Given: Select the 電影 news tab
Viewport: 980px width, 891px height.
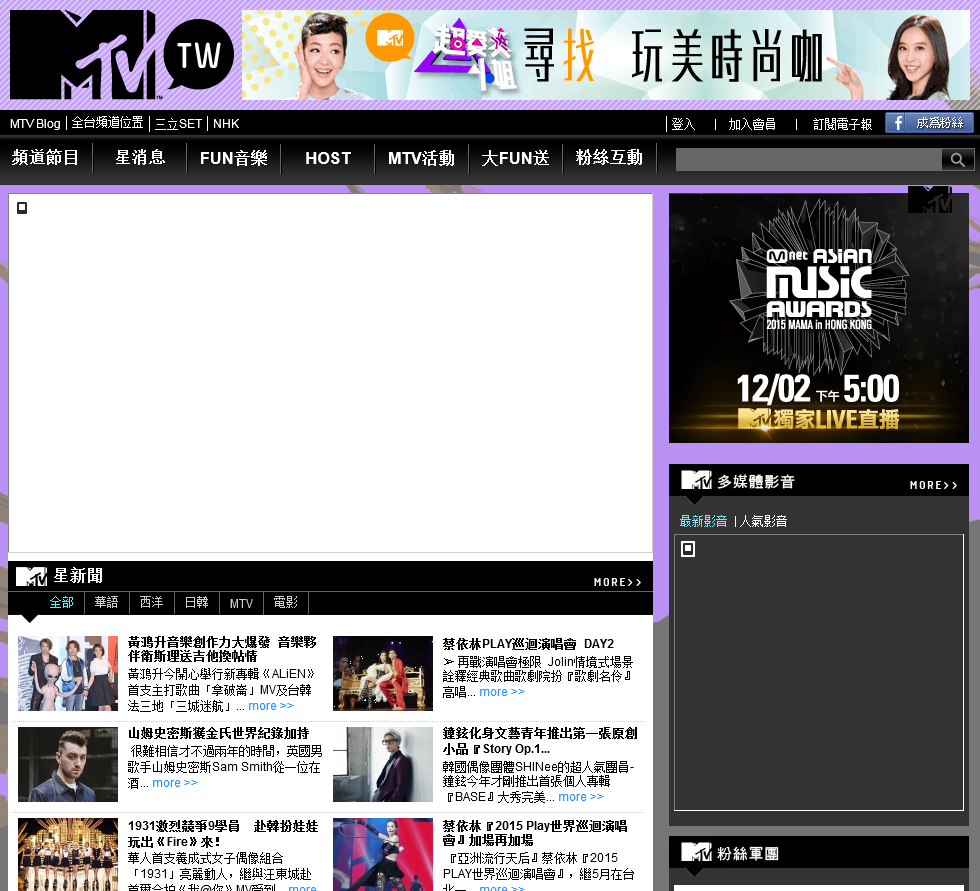Looking at the screenshot, I should point(286,602).
